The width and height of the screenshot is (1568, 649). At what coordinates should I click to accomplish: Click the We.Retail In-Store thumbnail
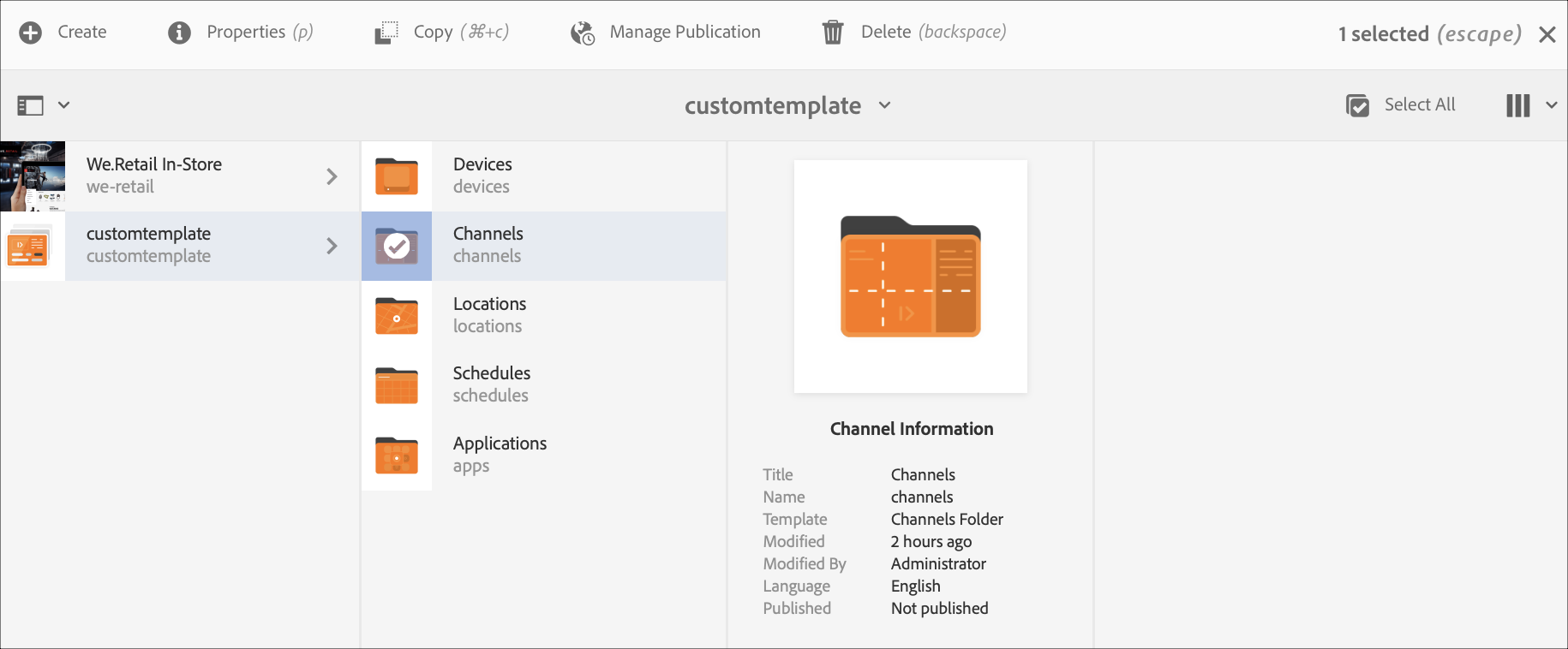pyautogui.click(x=33, y=176)
